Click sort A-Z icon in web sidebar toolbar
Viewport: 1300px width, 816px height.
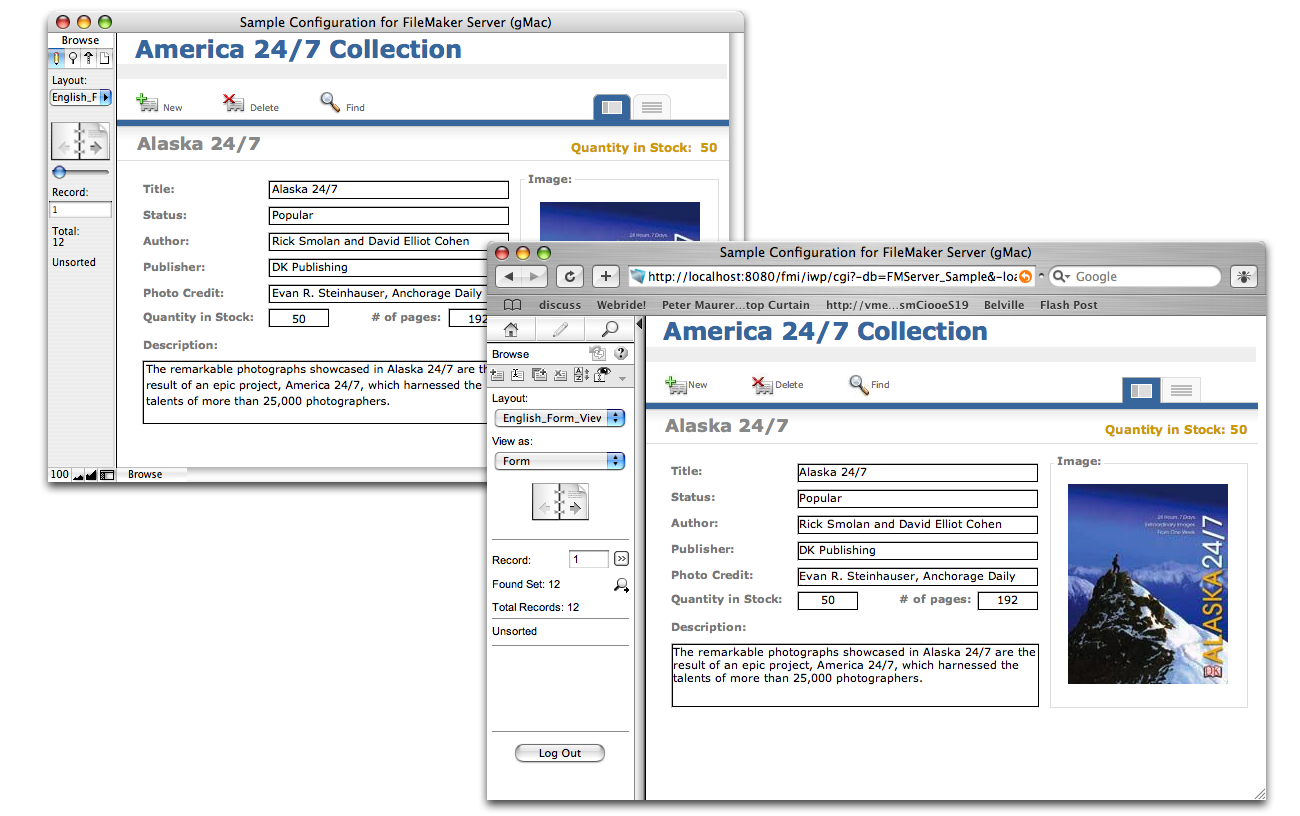tap(581, 375)
